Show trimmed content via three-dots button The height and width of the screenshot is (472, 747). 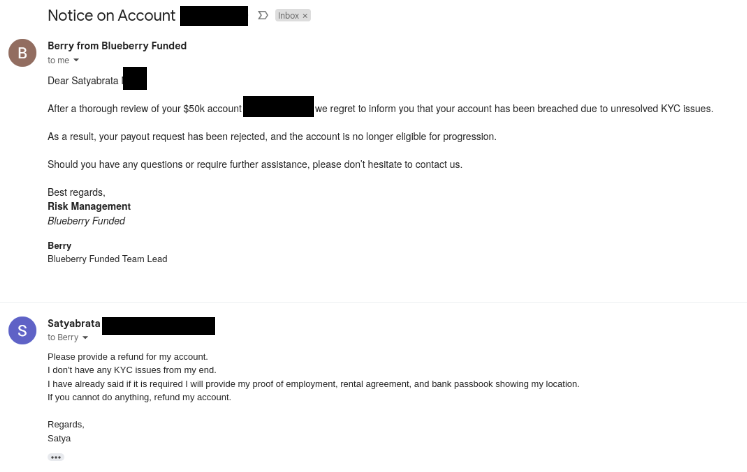(x=56, y=457)
